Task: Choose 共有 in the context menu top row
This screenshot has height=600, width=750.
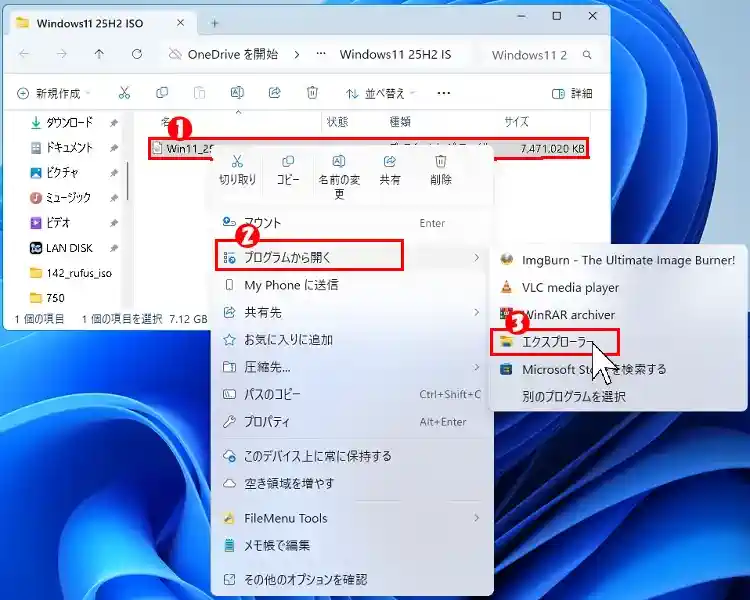Action: (x=390, y=170)
